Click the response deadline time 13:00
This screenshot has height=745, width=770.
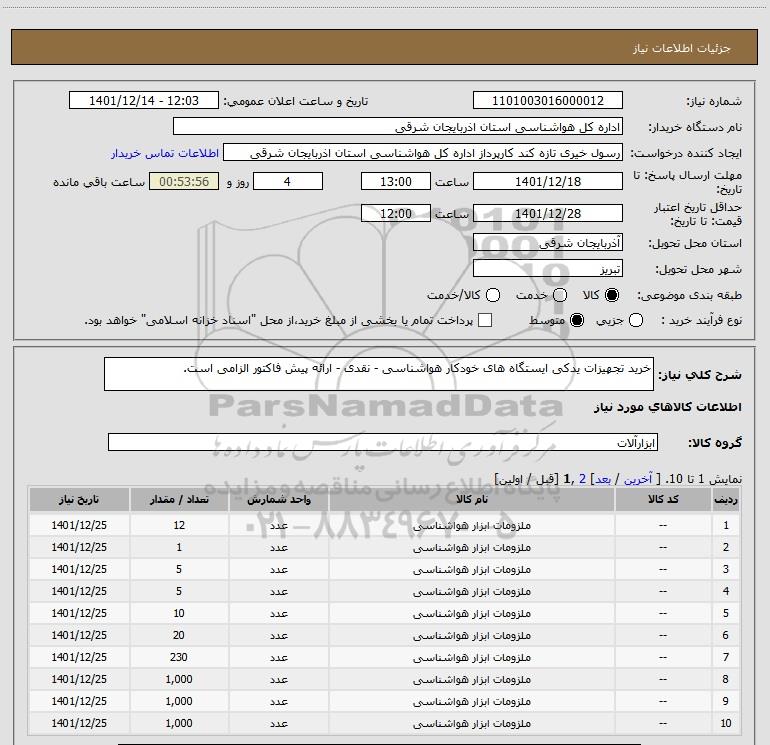pyautogui.click(x=396, y=181)
